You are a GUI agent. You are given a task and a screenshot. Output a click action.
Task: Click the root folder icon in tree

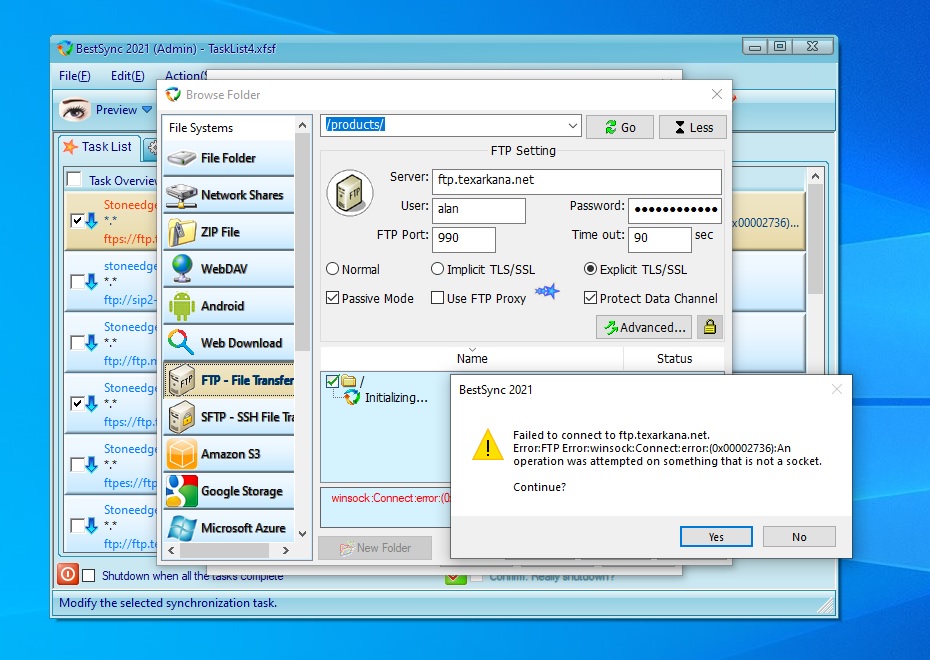coord(349,381)
